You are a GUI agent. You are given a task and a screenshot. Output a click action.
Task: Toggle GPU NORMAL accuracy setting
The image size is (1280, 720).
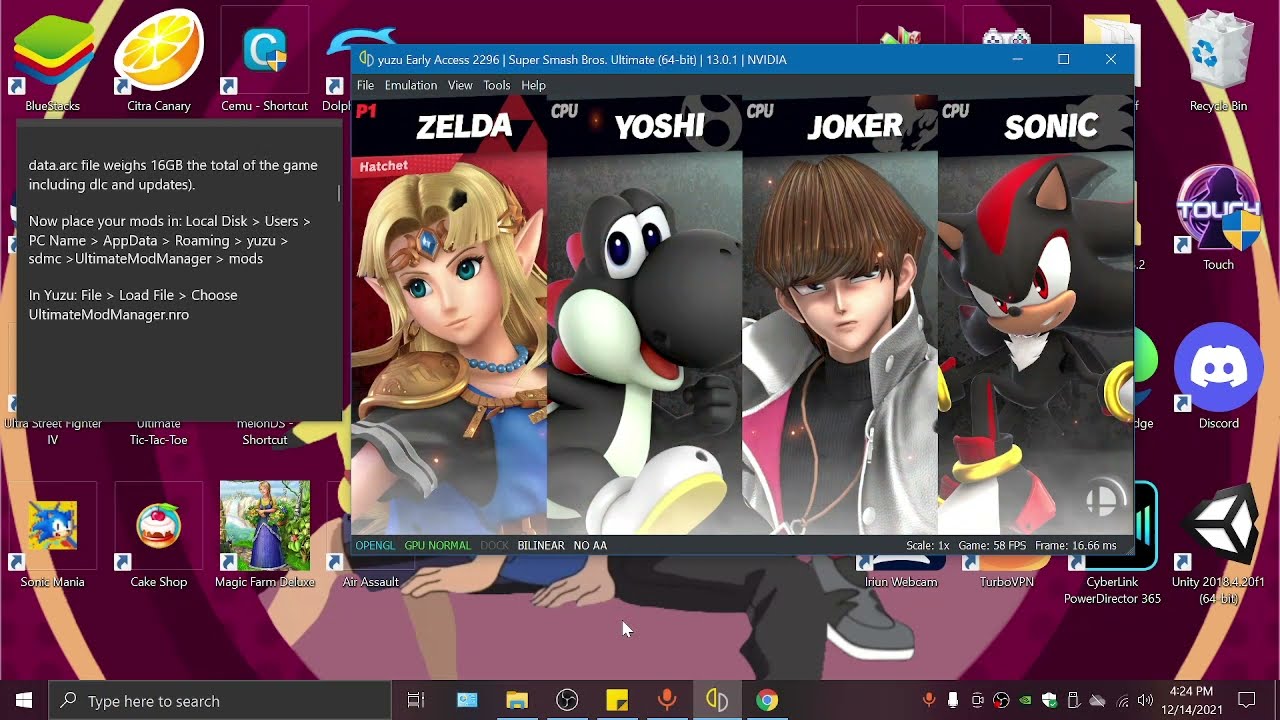click(437, 546)
